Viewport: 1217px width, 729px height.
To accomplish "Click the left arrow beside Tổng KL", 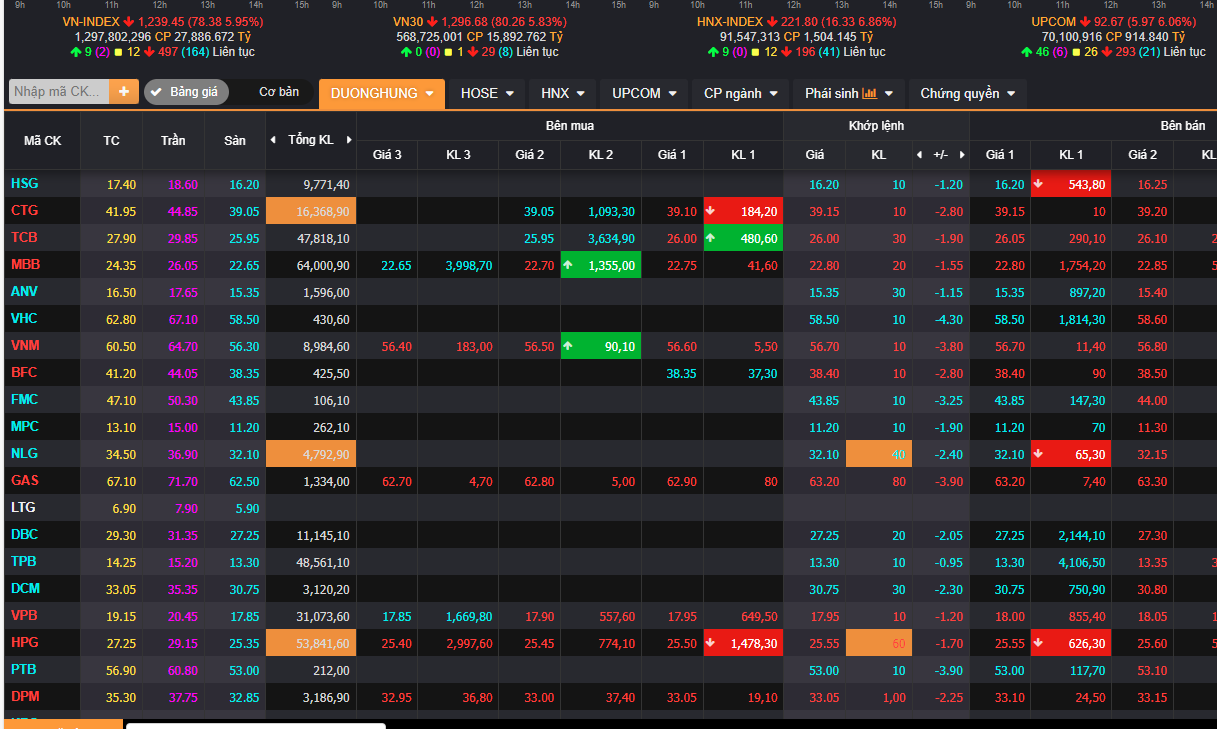I will point(274,140).
